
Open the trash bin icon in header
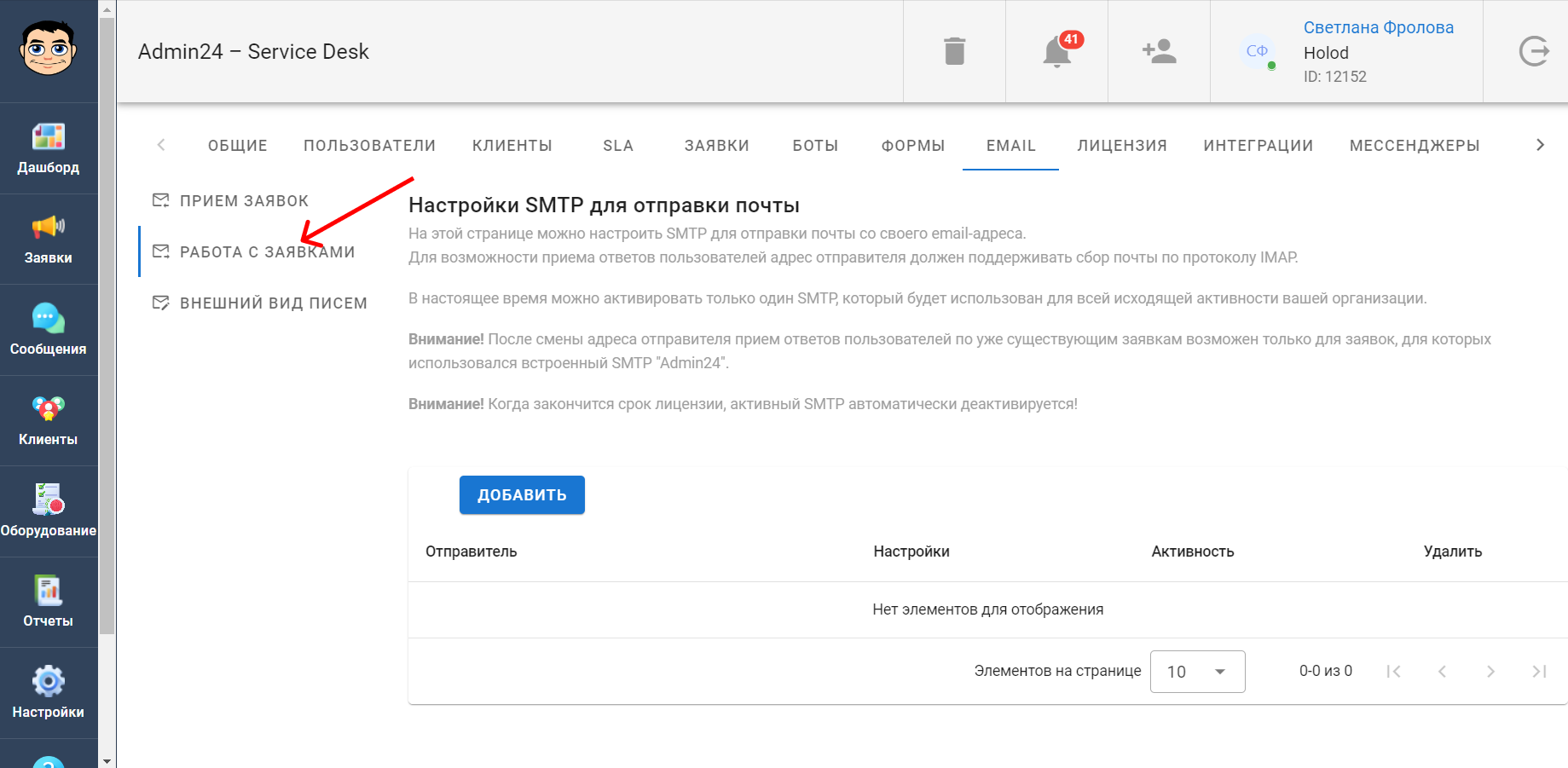coord(955,51)
